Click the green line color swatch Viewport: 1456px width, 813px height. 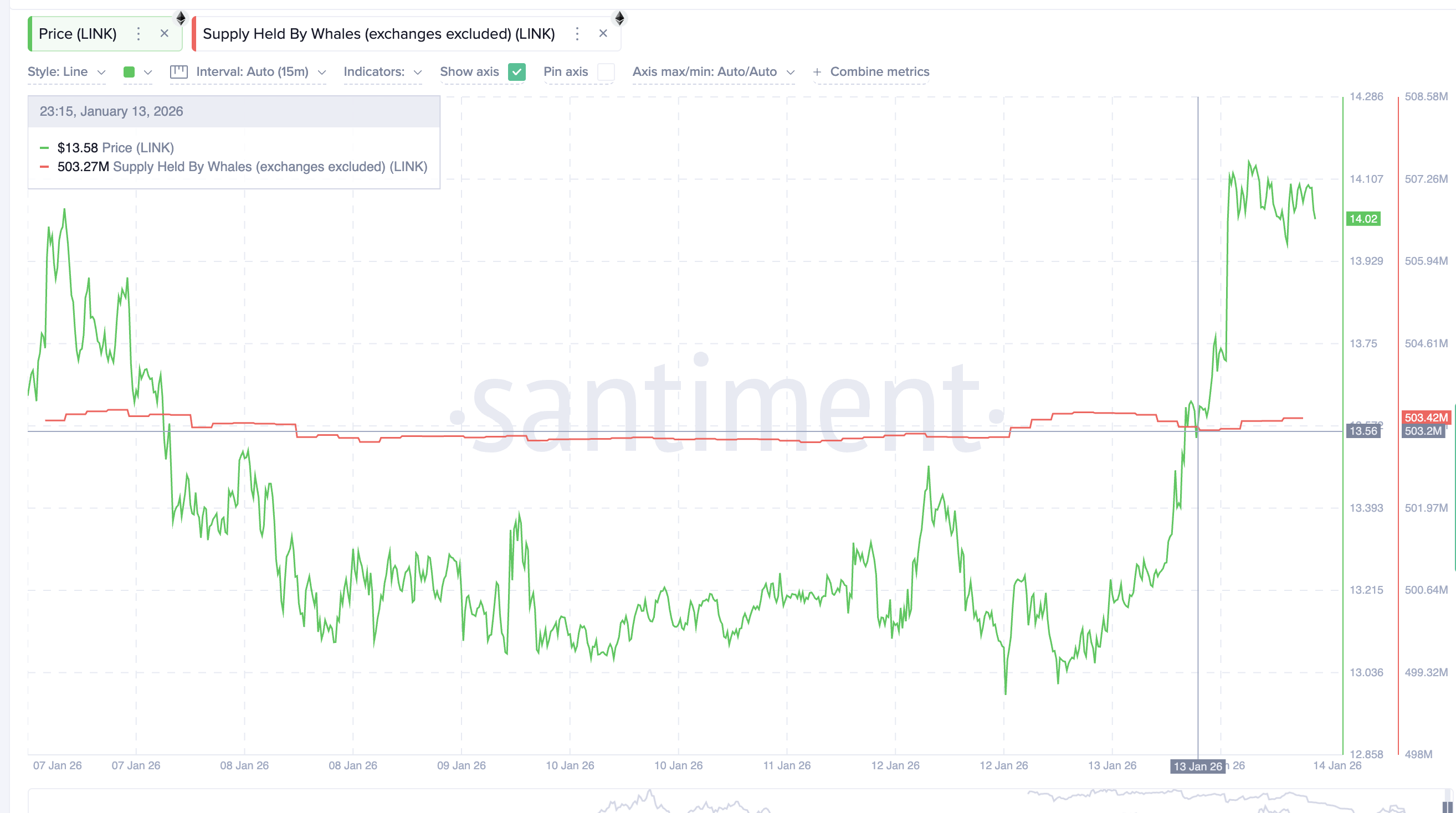[x=129, y=72]
